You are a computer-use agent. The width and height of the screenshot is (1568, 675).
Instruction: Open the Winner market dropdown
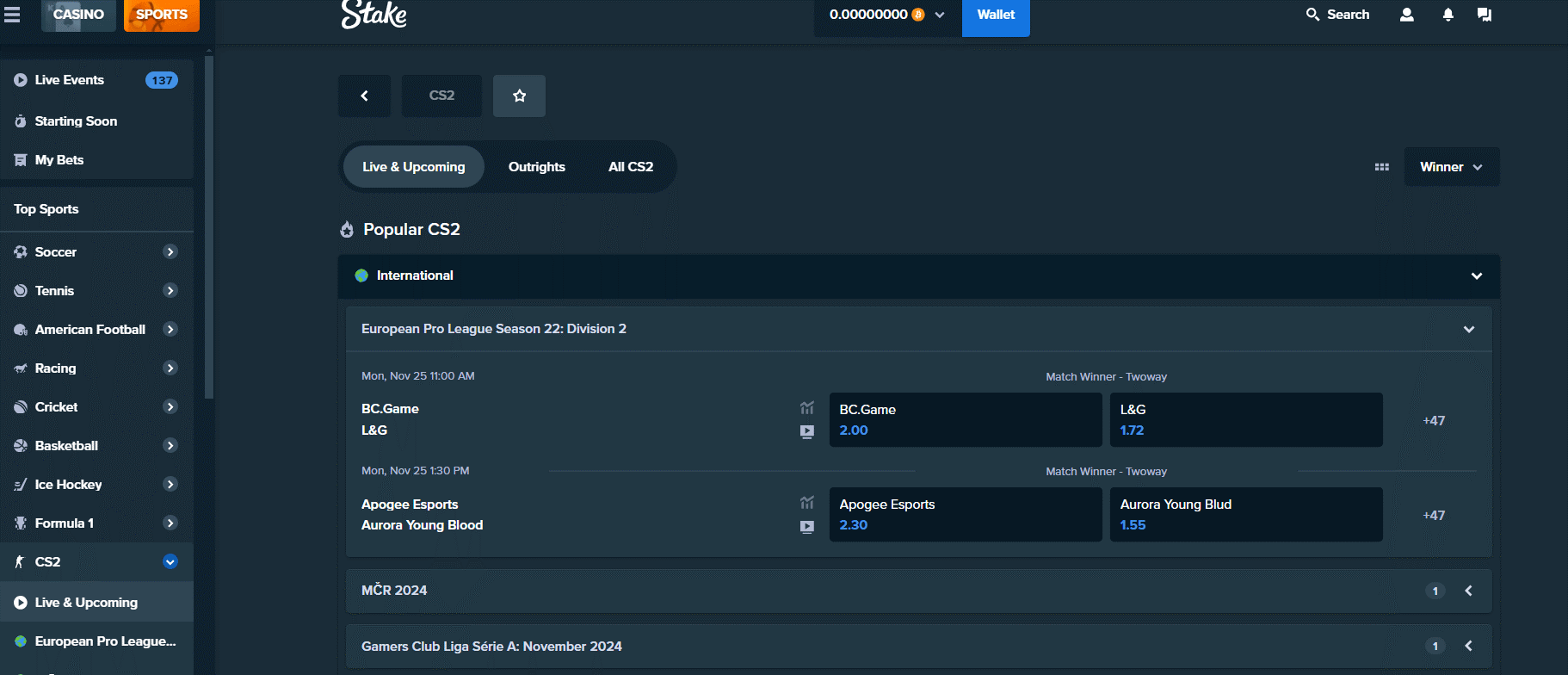[x=1452, y=167]
